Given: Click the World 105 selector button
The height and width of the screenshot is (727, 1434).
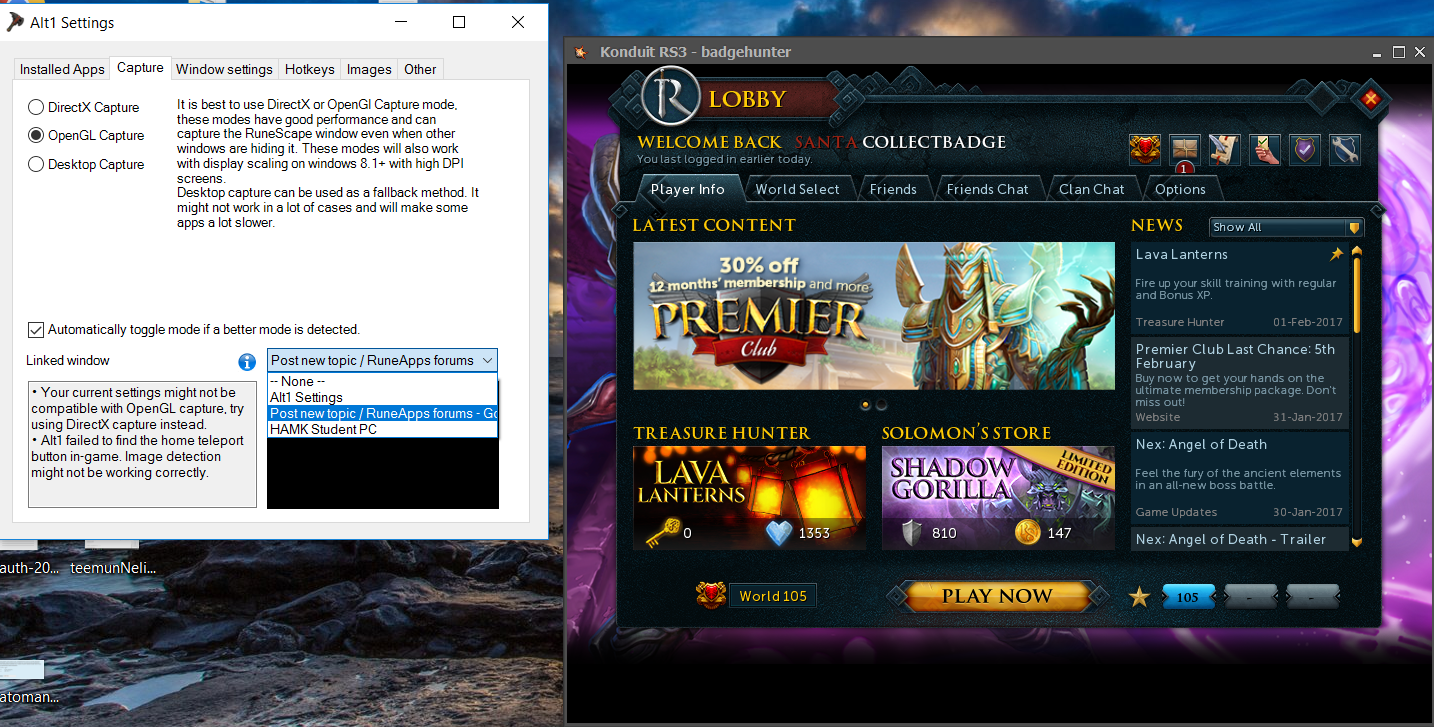Looking at the screenshot, I should point(773,596).
